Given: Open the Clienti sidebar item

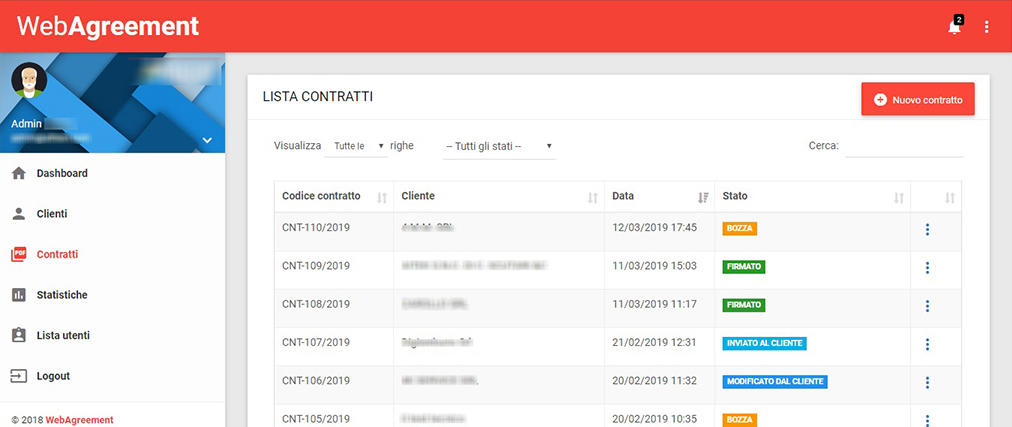Looking at the screenshot, I should pos(51,214).
